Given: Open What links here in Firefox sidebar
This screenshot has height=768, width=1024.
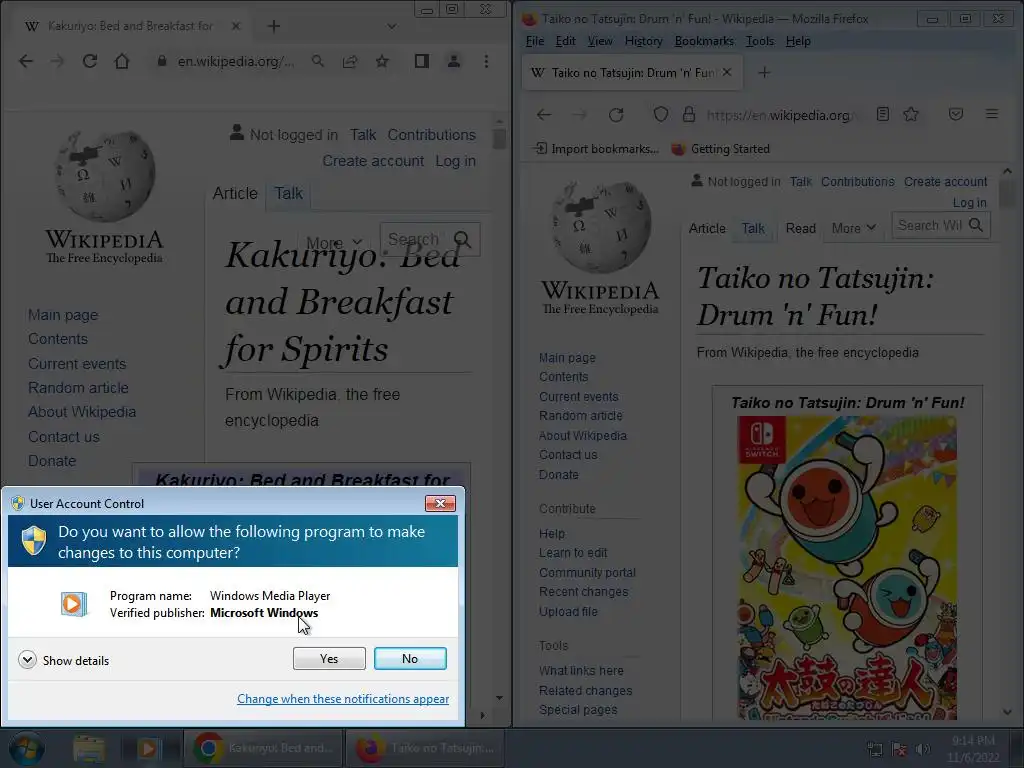Looking at the screenshot, I should 581,671.
